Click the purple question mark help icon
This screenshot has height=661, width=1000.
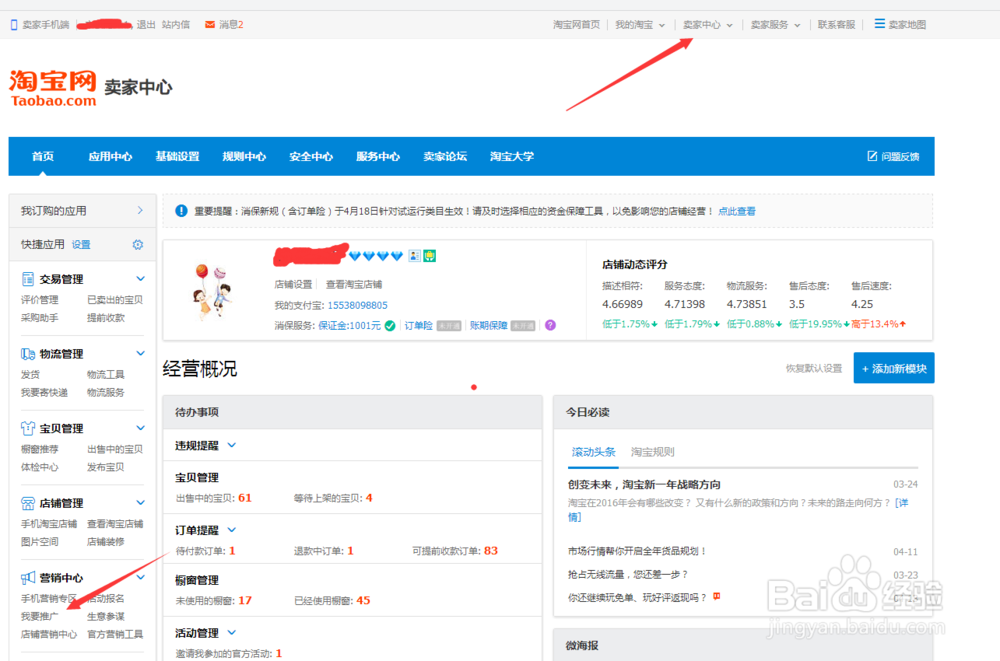point(550,325)
